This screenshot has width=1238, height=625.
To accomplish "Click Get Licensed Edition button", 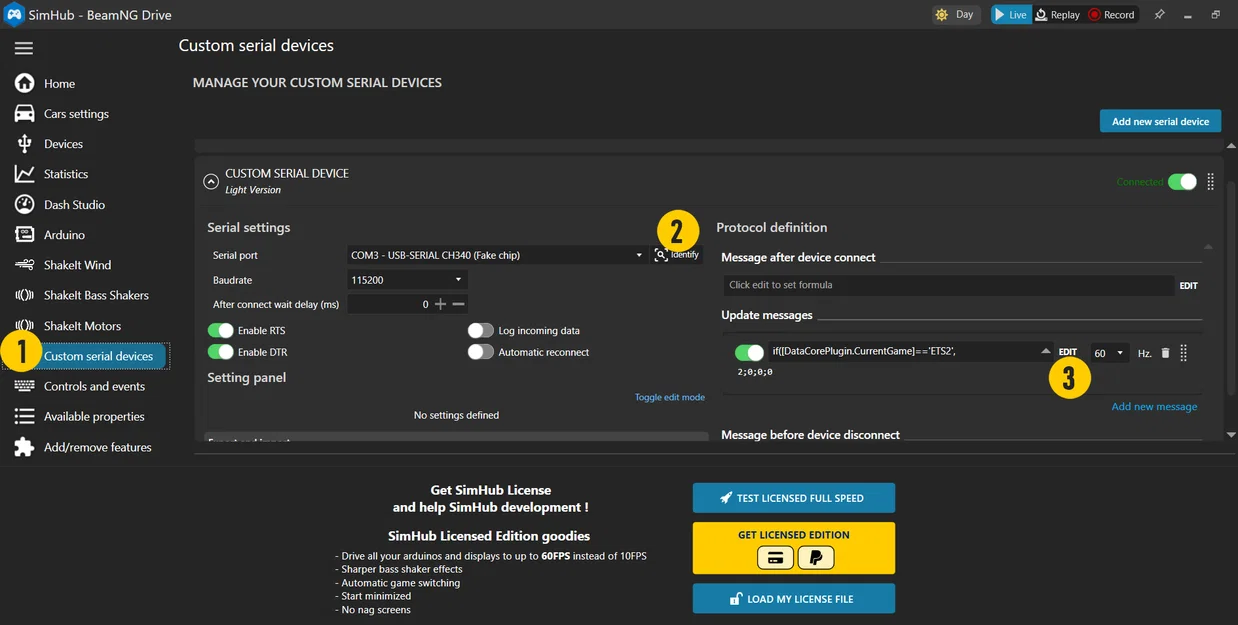I will pyautogui.click(x=794, y=548).
